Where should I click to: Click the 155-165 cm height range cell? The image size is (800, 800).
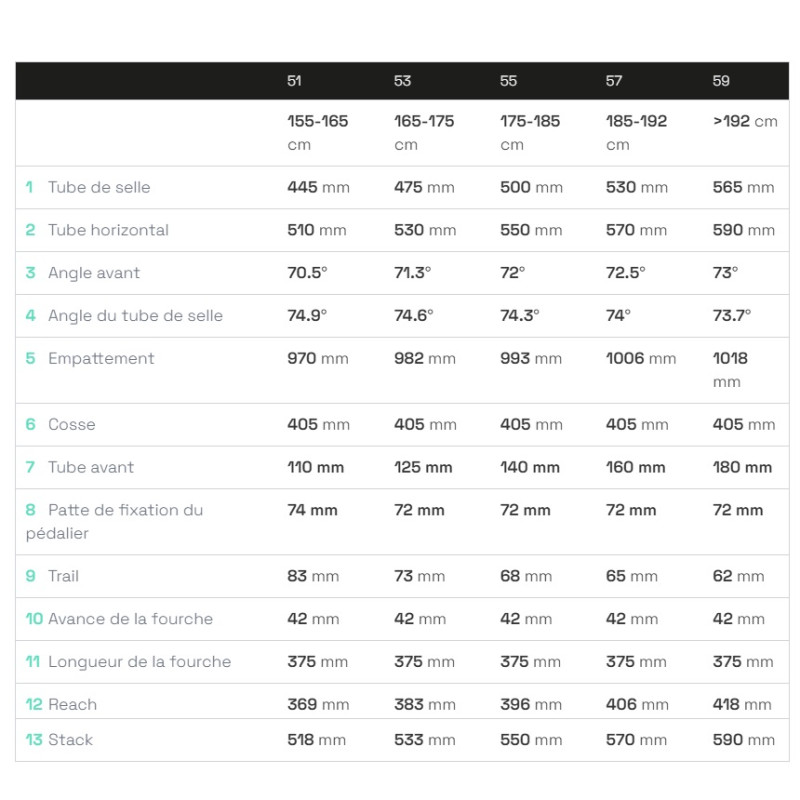coord(317,133)
